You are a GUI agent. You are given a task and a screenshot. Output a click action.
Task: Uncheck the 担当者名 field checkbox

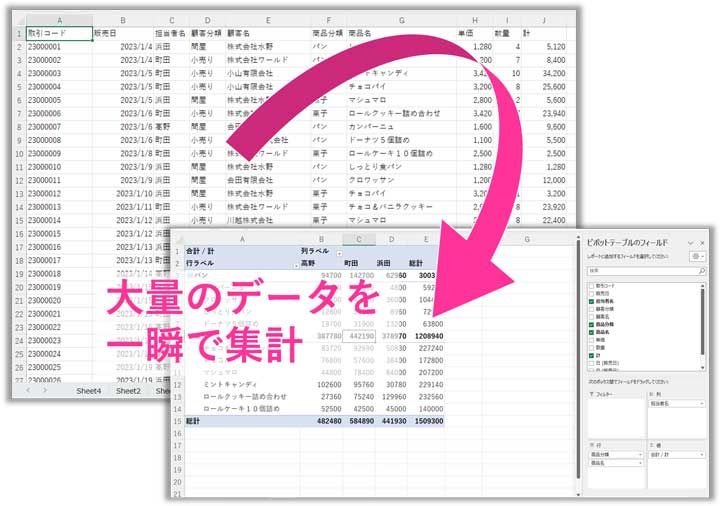click(589, 300)
